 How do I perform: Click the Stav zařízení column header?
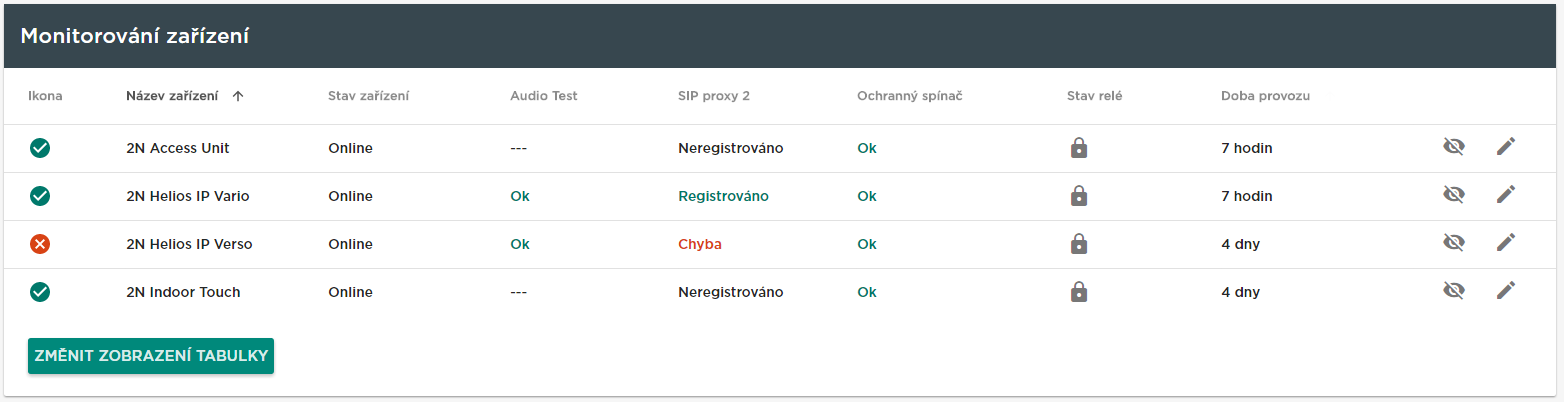pyautogui.click(x=368, y=97)
